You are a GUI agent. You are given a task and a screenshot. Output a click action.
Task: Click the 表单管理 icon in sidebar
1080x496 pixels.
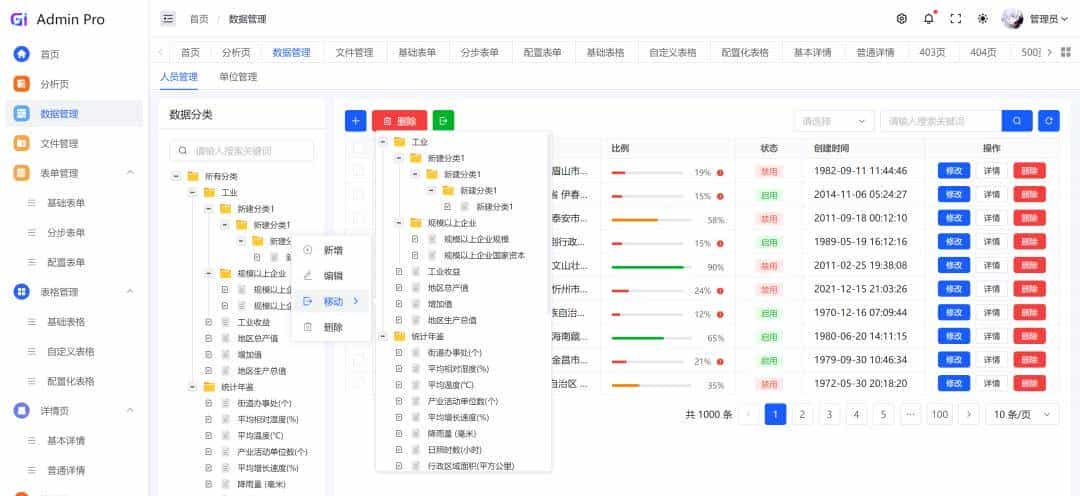click(21, 173)
